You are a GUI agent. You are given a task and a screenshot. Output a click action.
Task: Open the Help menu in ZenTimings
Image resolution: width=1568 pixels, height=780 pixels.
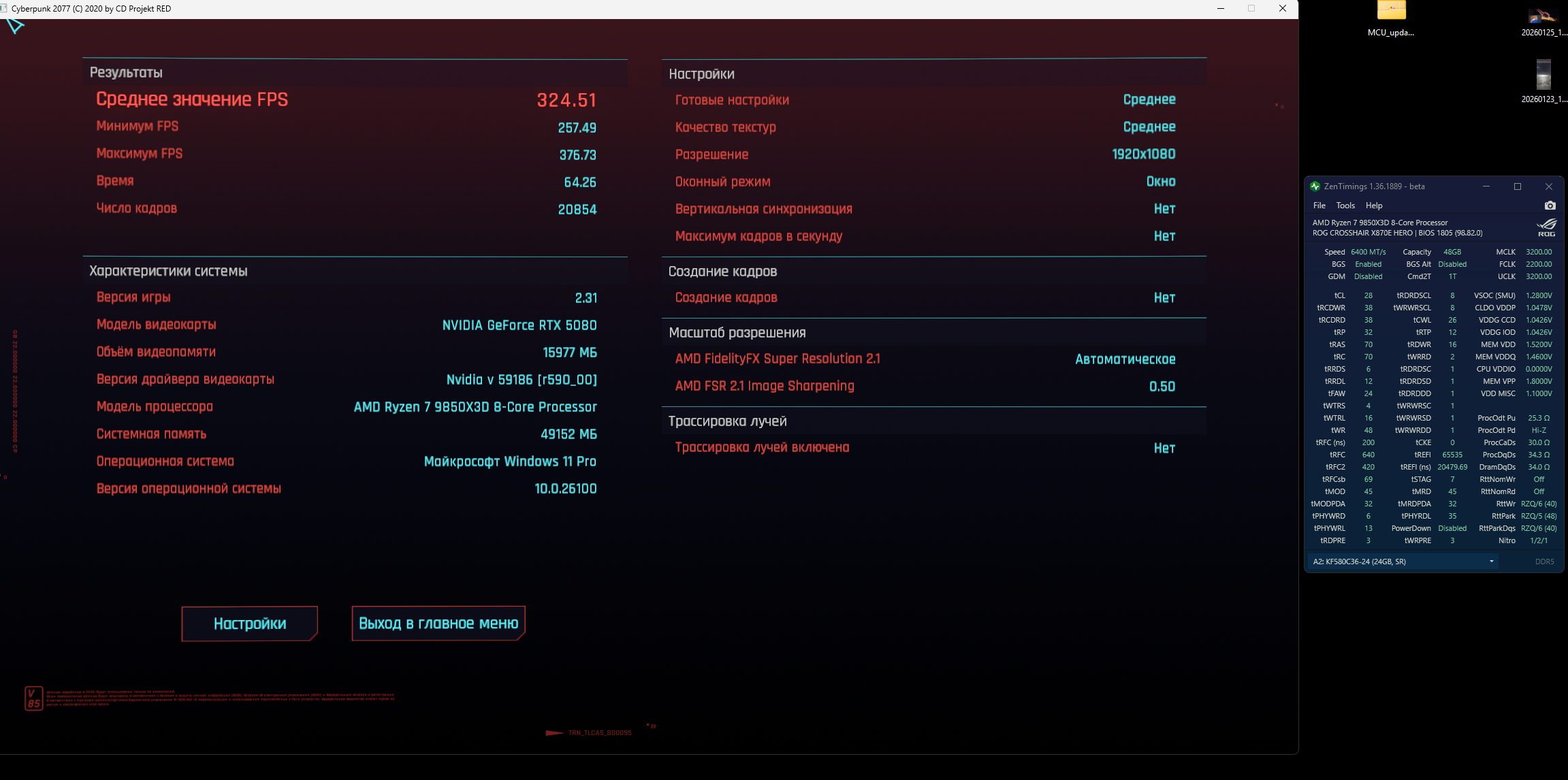pyautogui.click(x=1373, y=206)
